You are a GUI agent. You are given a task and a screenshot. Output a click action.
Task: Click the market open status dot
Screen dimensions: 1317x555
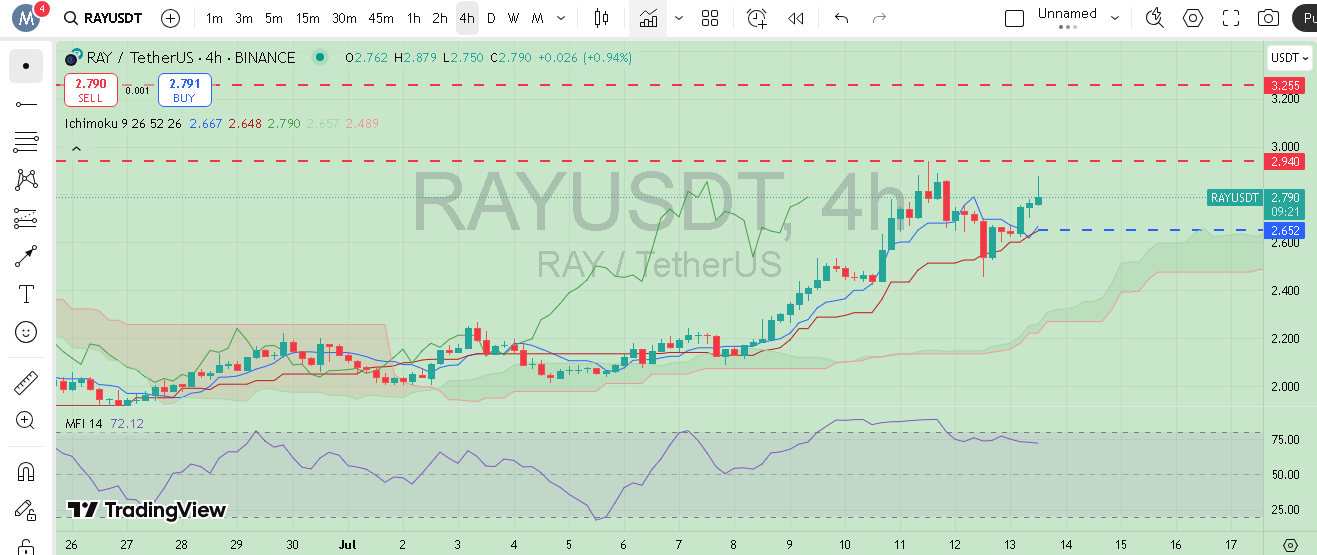point(318,58)
